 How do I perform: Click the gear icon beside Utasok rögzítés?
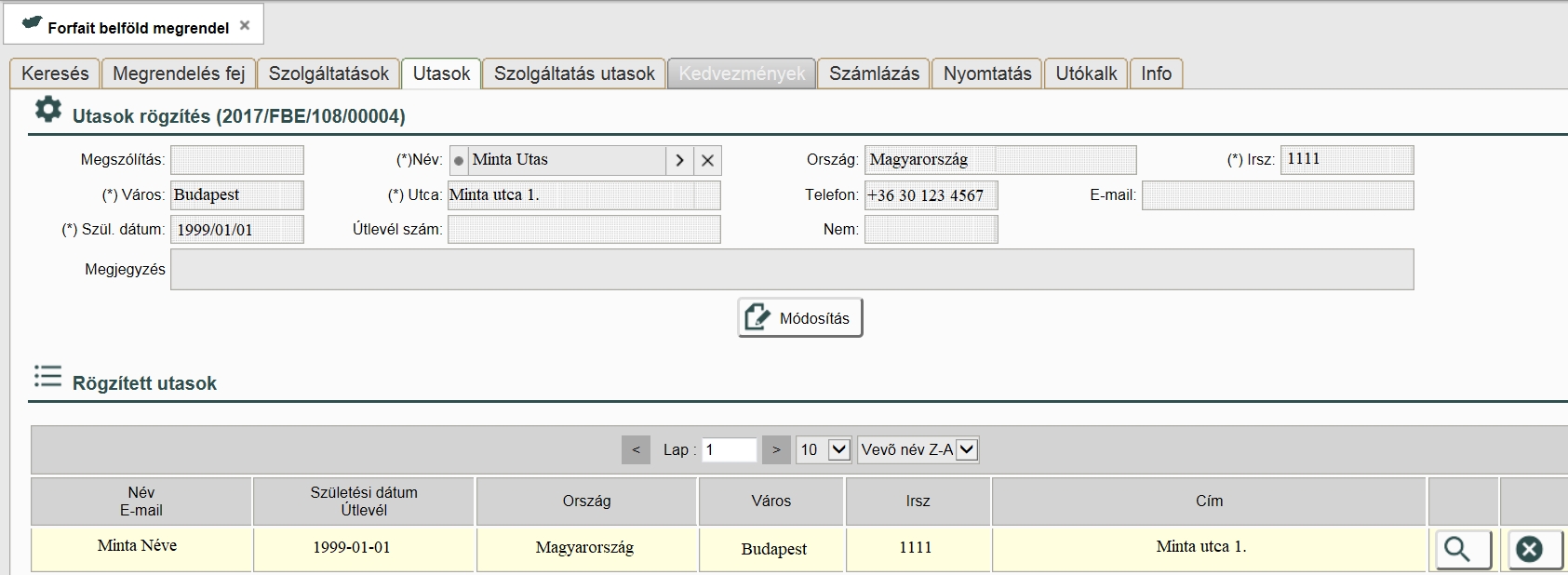[x=47, y=110]
